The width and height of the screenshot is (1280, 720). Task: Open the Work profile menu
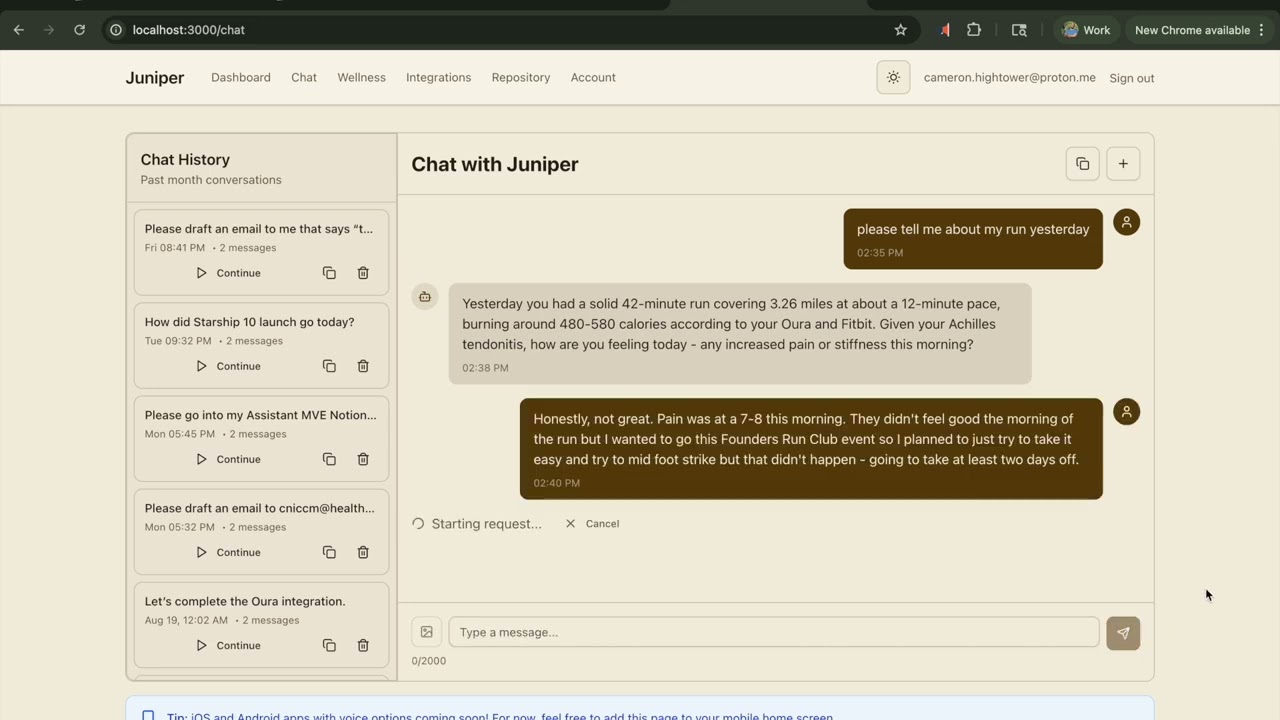click(x=1087, y=30)
